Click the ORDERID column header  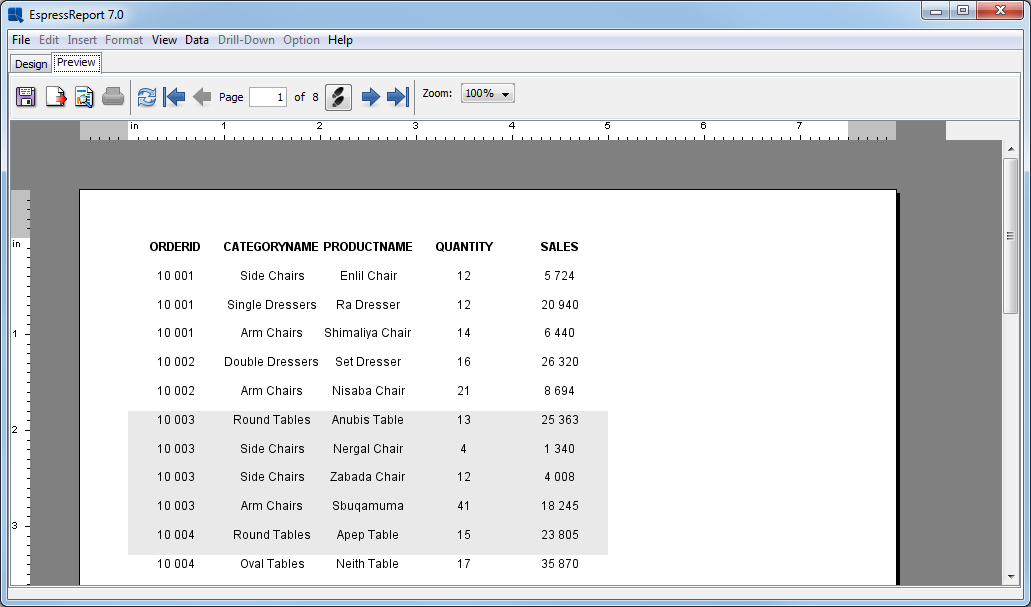[x=175, y=247]
